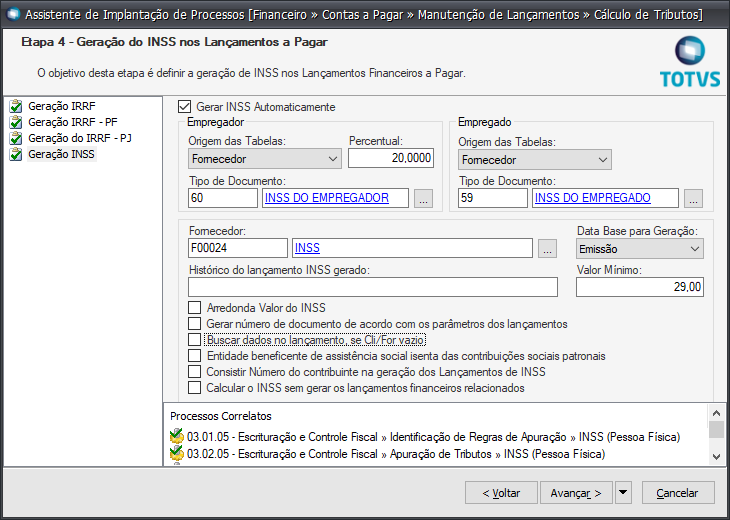This screenshot has height=520, width=730.
Task: Click the checklist icon beside Geração IRRF
Action: (x=16, y=107)
